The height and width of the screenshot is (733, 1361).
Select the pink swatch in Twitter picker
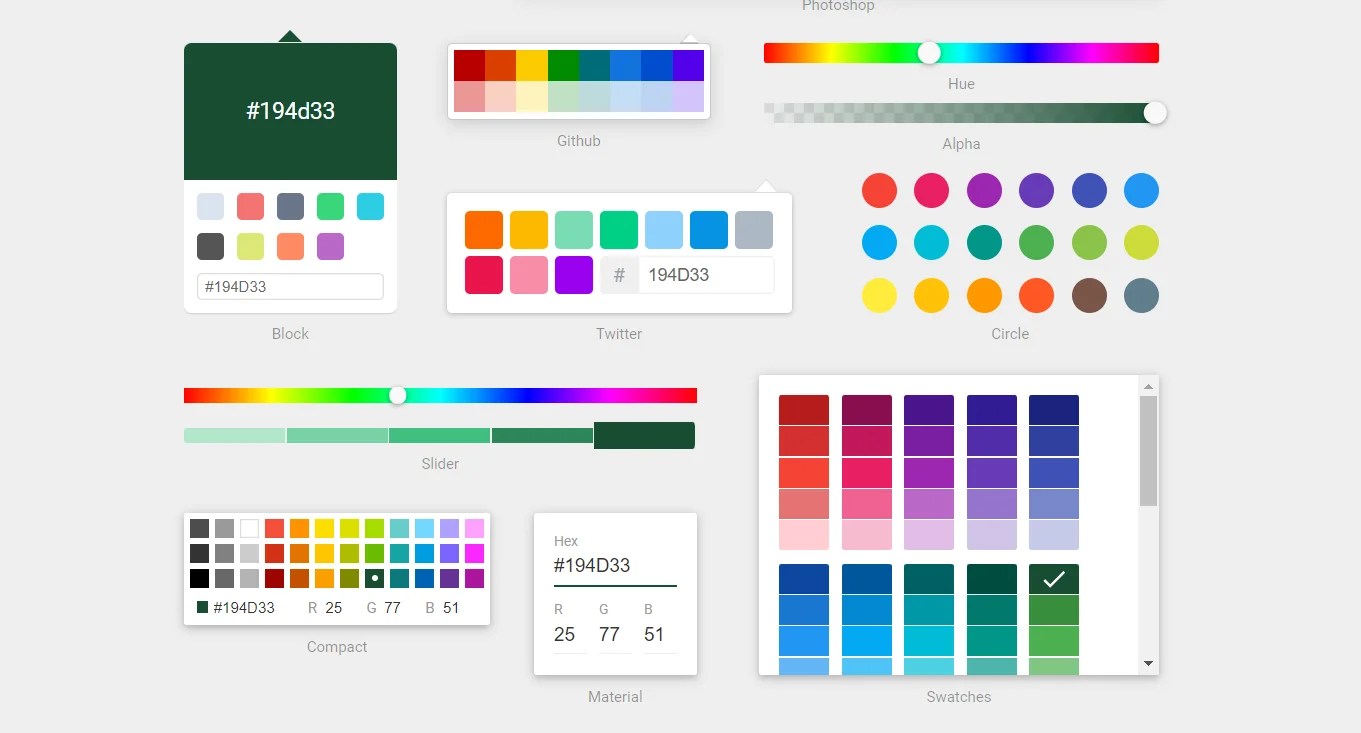pyautogui.click(x=529, y=275)
